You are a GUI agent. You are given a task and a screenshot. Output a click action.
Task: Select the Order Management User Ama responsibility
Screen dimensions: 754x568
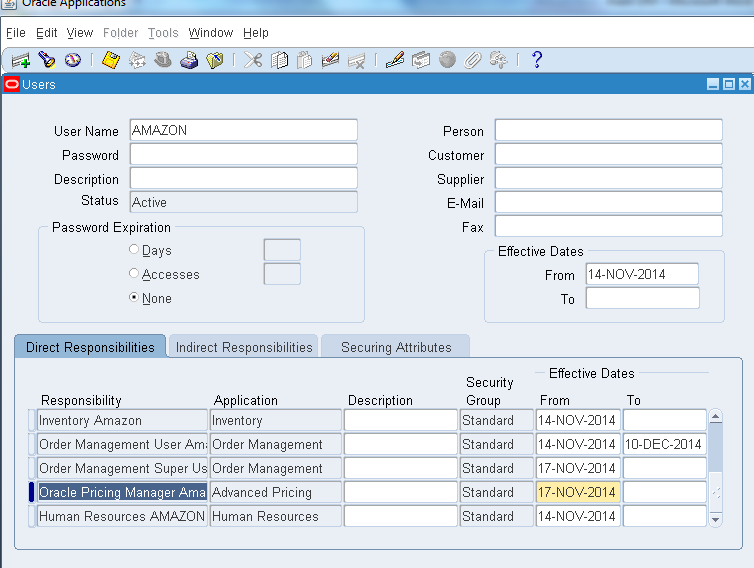tap(122, 444)
